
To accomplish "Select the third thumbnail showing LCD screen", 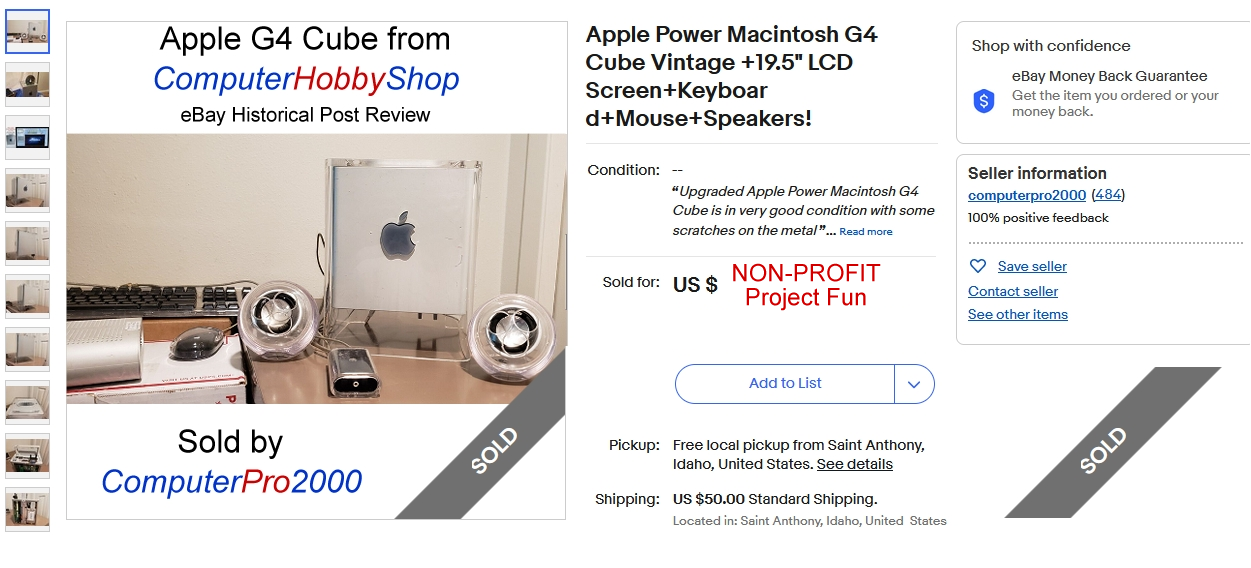I will [x=27, y=138].
